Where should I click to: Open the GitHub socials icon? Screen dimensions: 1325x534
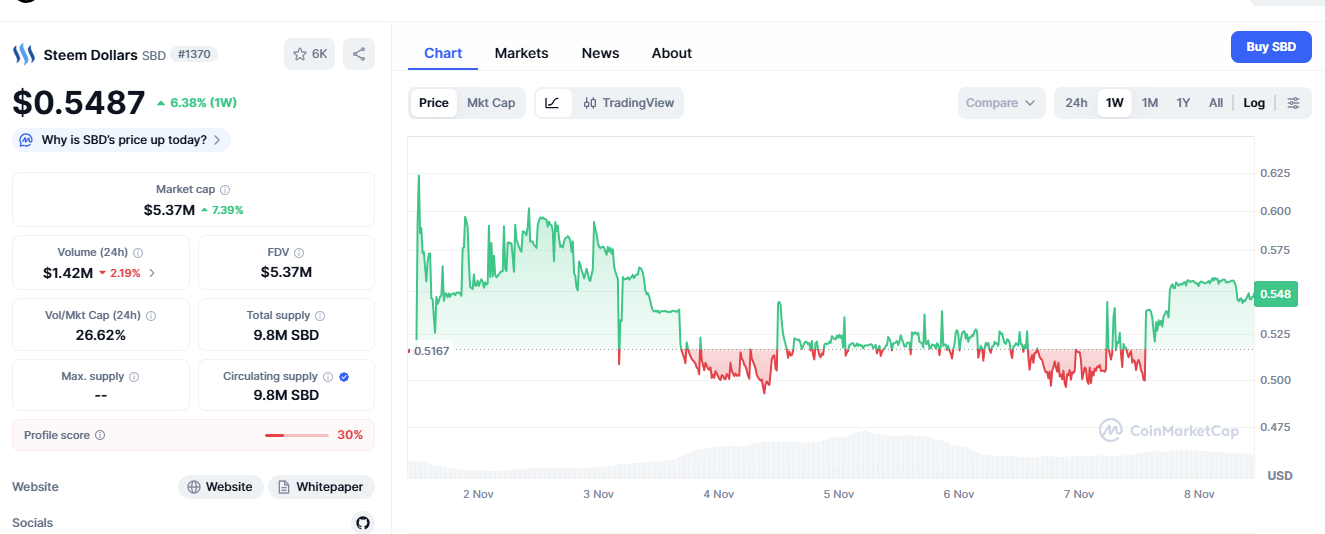[363, 523]
